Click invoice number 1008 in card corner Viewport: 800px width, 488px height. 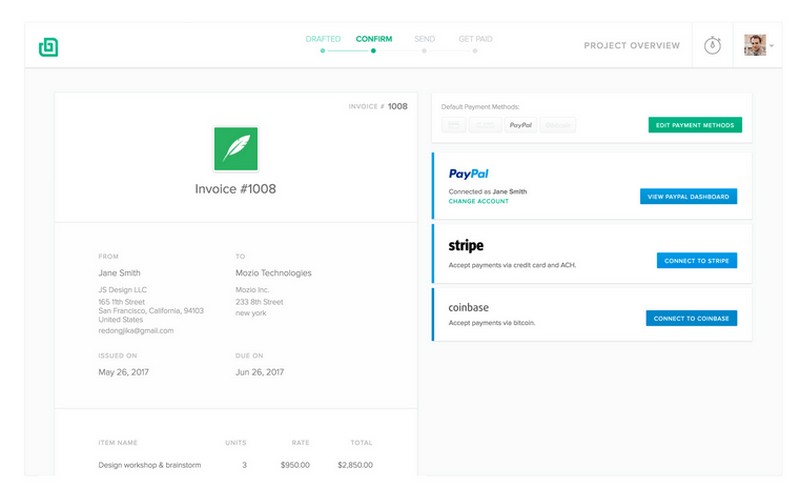click(397, 106)
